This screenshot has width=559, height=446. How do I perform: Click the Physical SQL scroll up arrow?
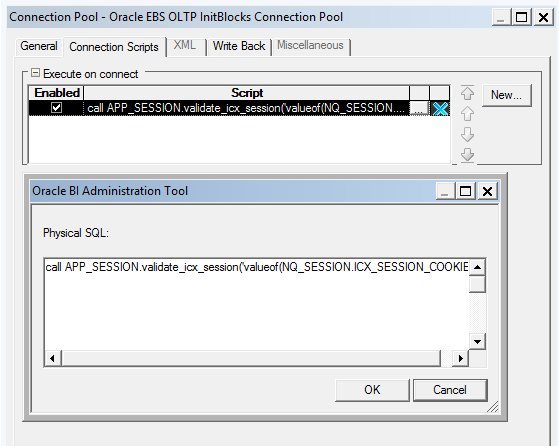pyautogui.click(x=477, y=267)
